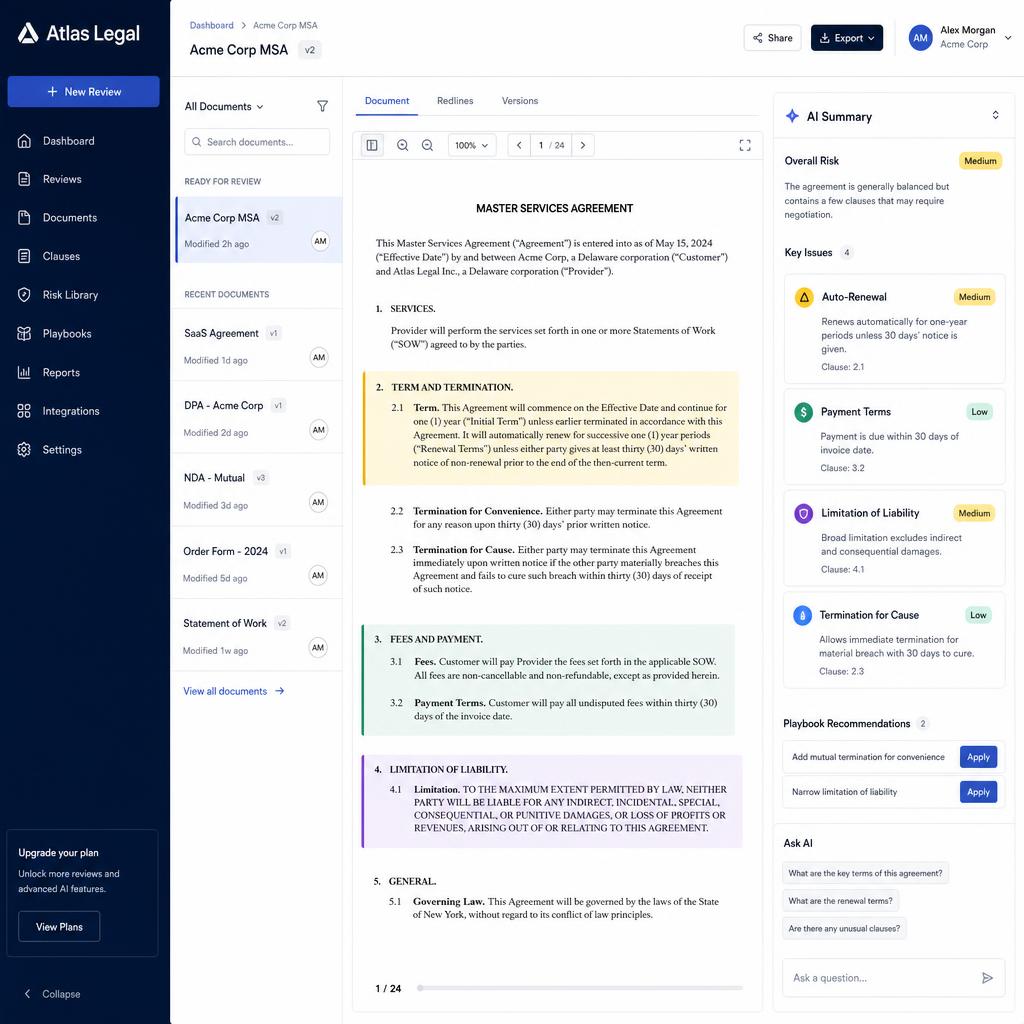Click the arrow beside View all documents
Image resolution: width=1024 pixels, height=1024 pixels.
click(x=280, y=691)
